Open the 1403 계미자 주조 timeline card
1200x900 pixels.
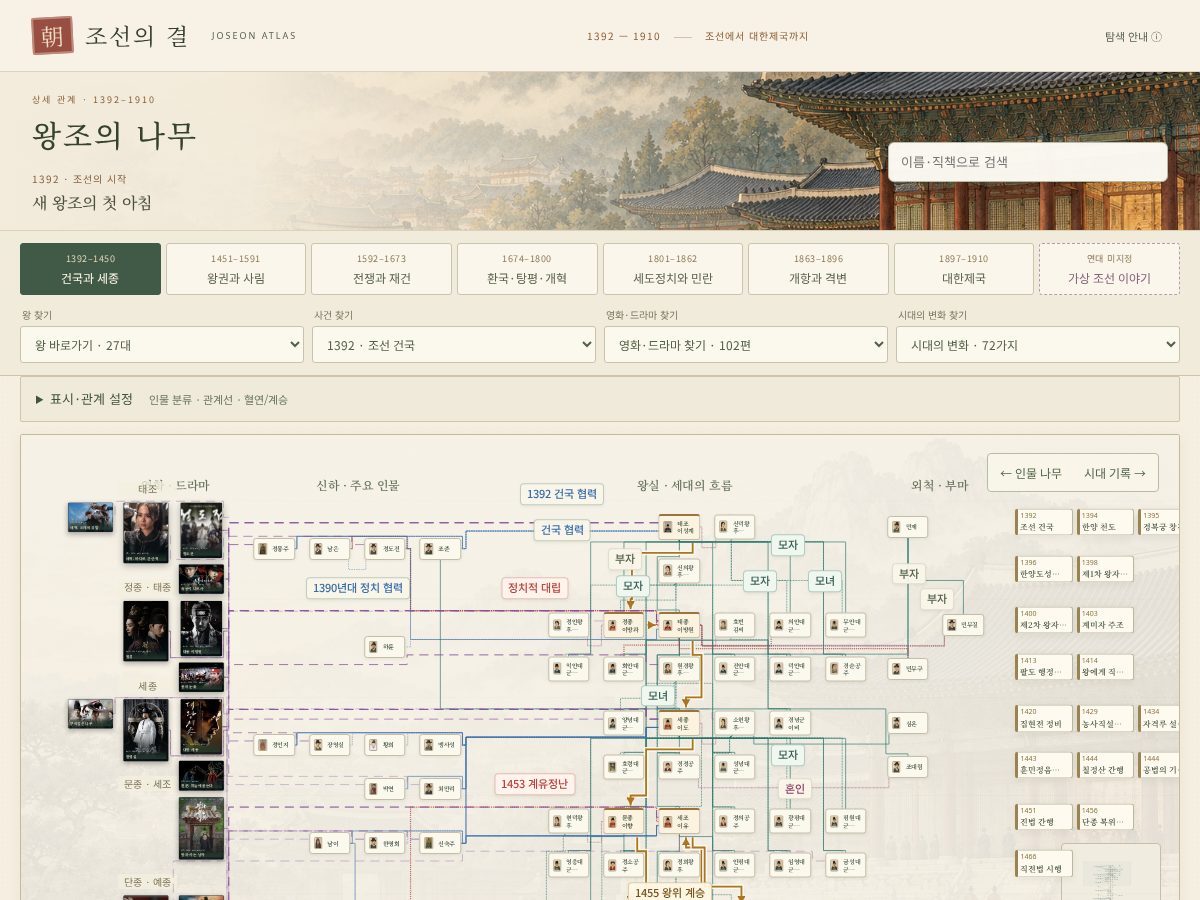point(1106,620)
